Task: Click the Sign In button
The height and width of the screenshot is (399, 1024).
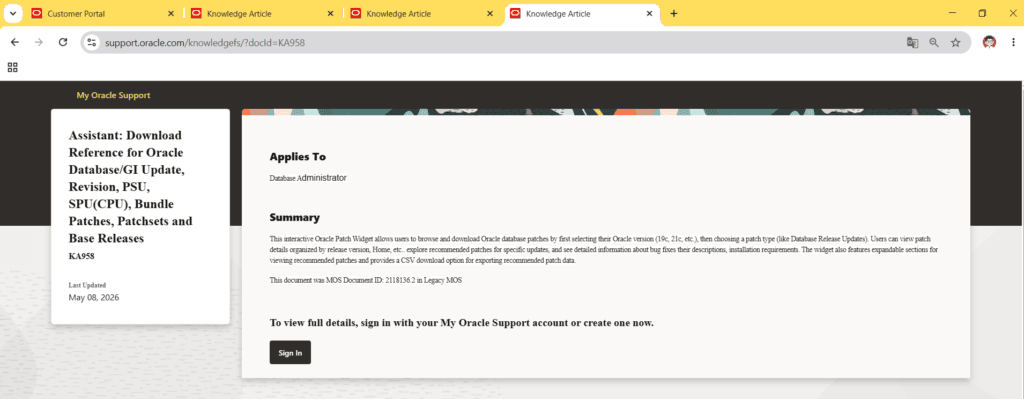Action: pyautogui.click(x=290, y=353)
